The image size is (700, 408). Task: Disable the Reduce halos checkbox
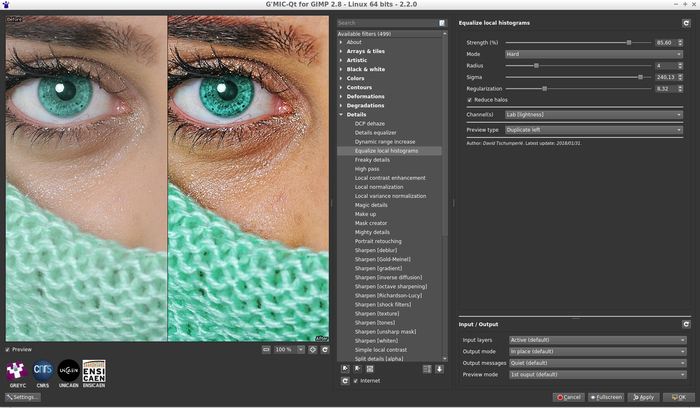470,100
